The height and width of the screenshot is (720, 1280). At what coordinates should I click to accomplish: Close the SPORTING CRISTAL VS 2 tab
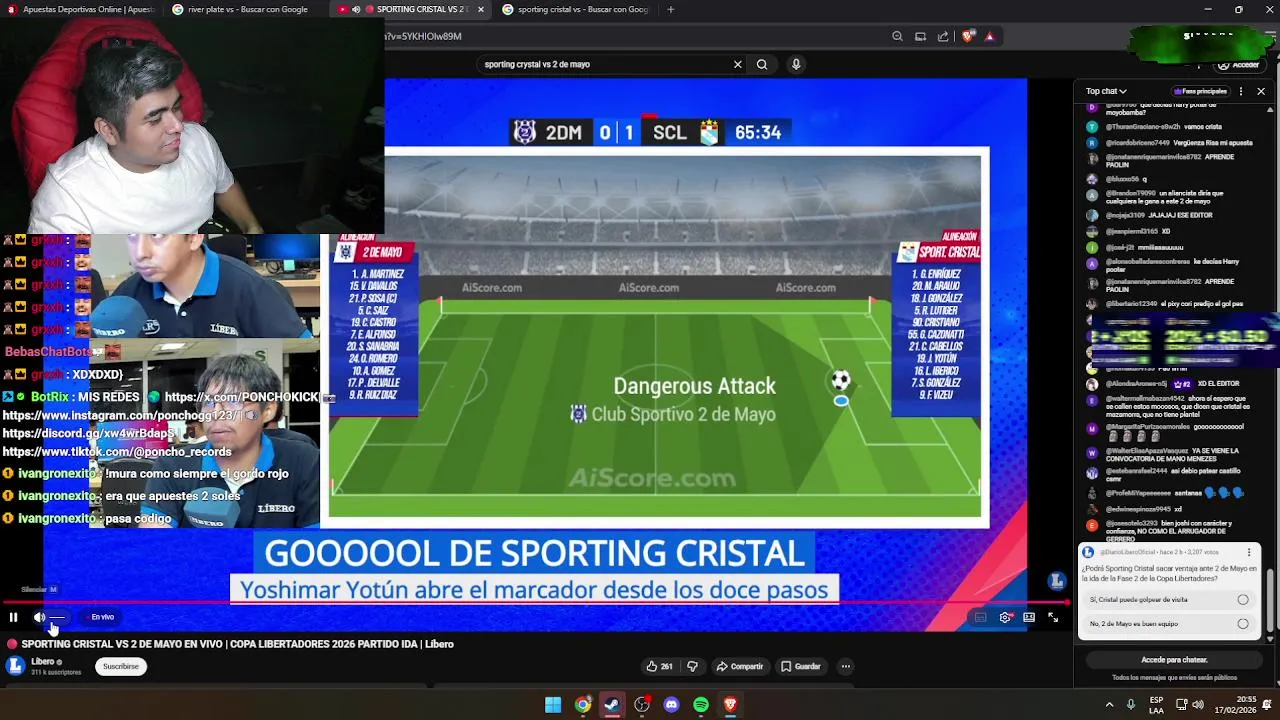[481, 9]
